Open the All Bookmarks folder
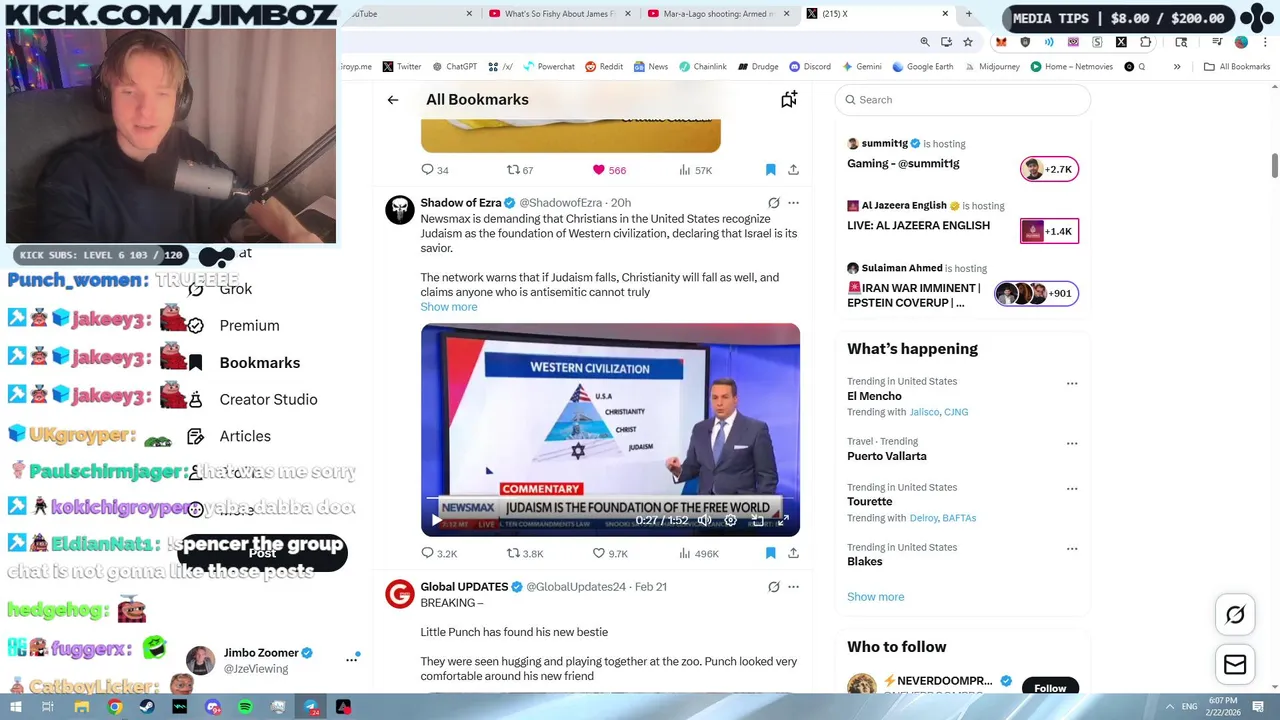The width and height of the screenshot is (1280, 720). (1237, 67)
